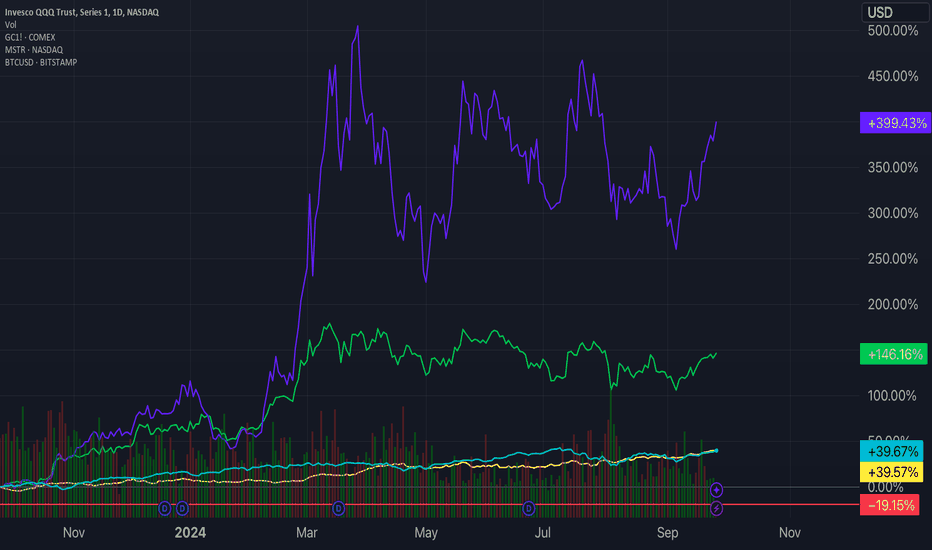Select the Invesco QQQ Trust legend title
The image size is (932, 550).
tap(82, 12)
